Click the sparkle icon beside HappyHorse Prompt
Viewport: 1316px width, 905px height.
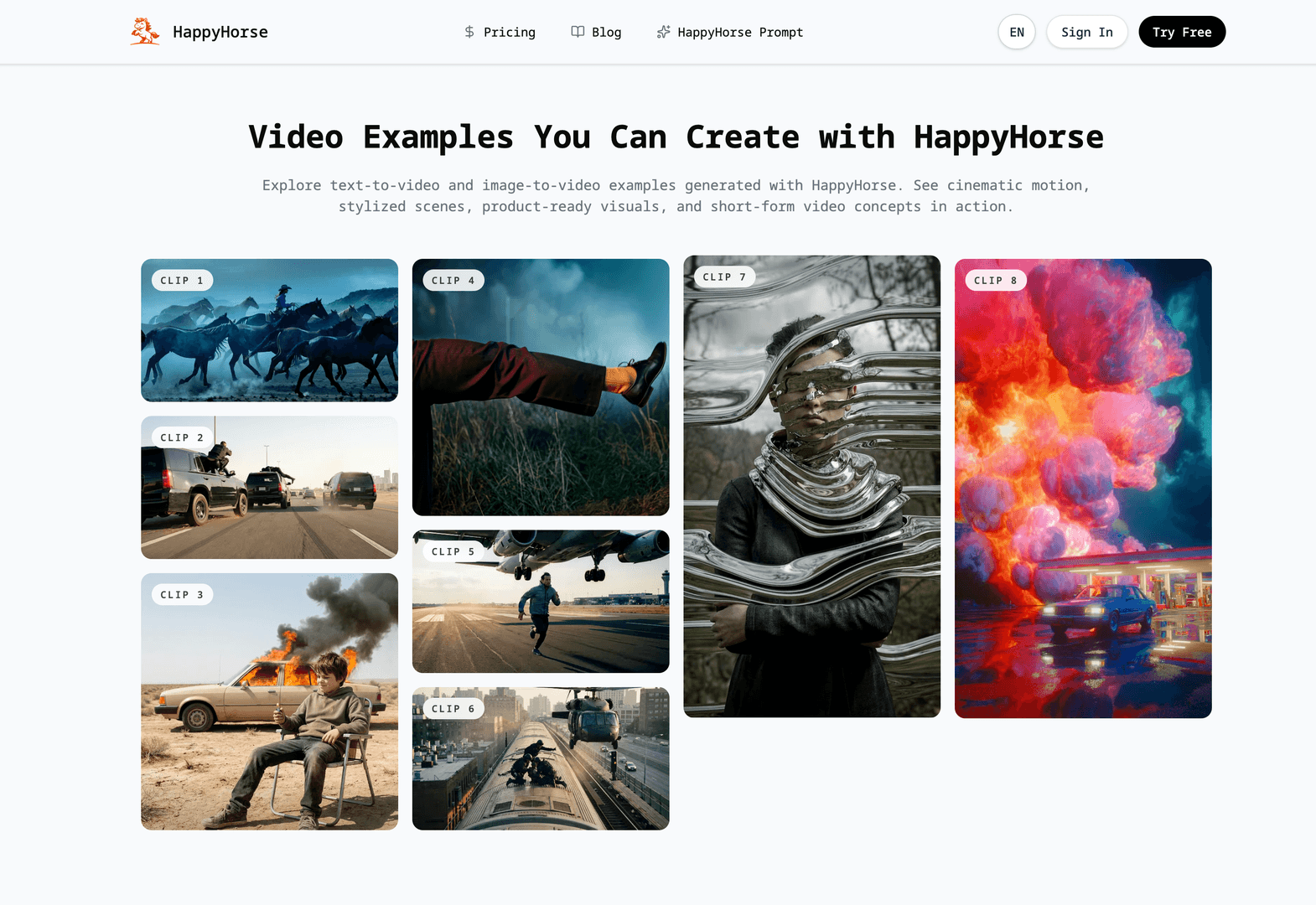[x=663, y=32]
